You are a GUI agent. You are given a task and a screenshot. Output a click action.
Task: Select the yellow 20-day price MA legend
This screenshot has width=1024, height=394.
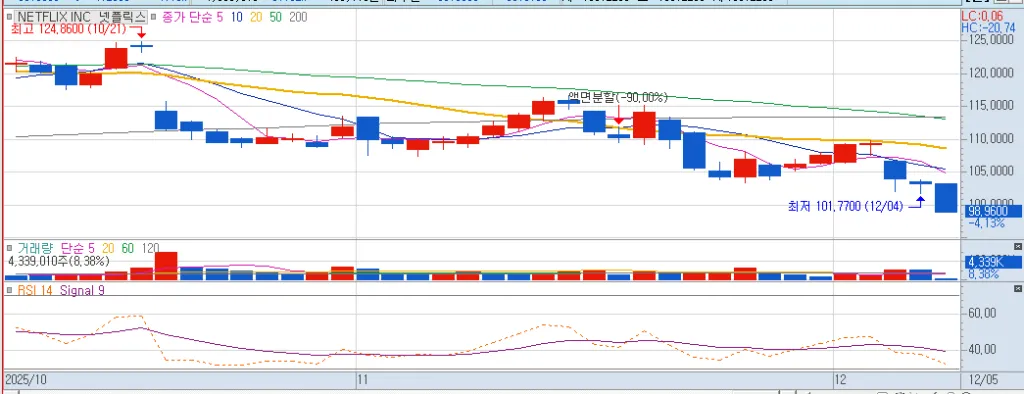pos(255,17)
